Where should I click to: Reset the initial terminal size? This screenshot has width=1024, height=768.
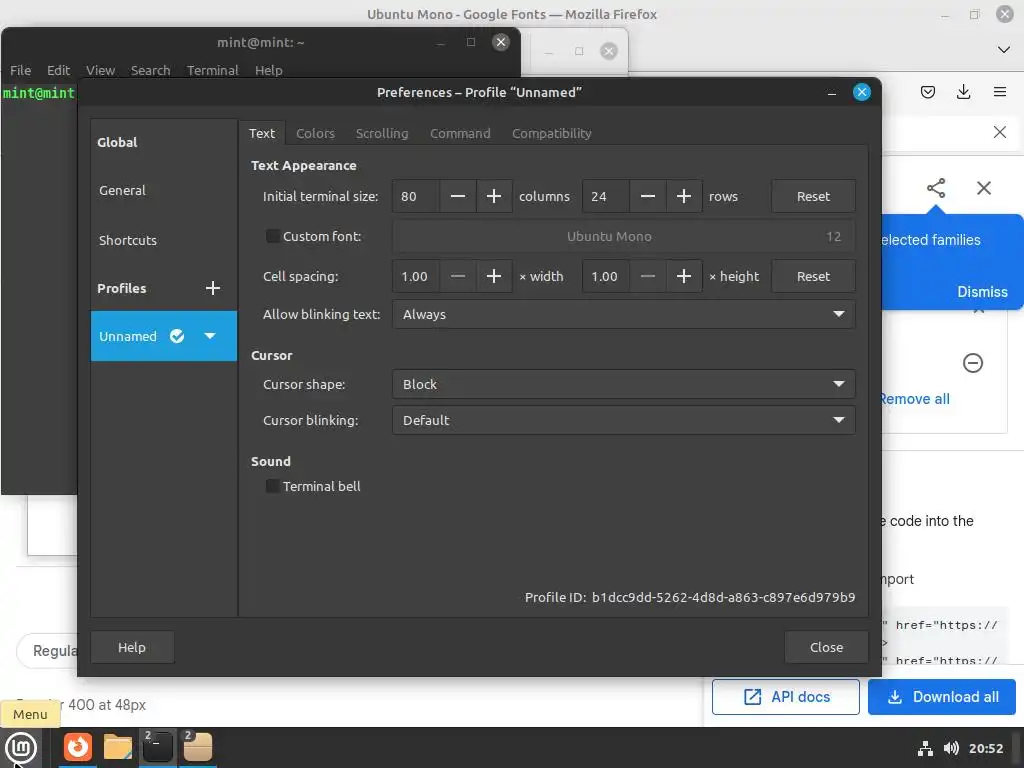[x=813, y=197]
